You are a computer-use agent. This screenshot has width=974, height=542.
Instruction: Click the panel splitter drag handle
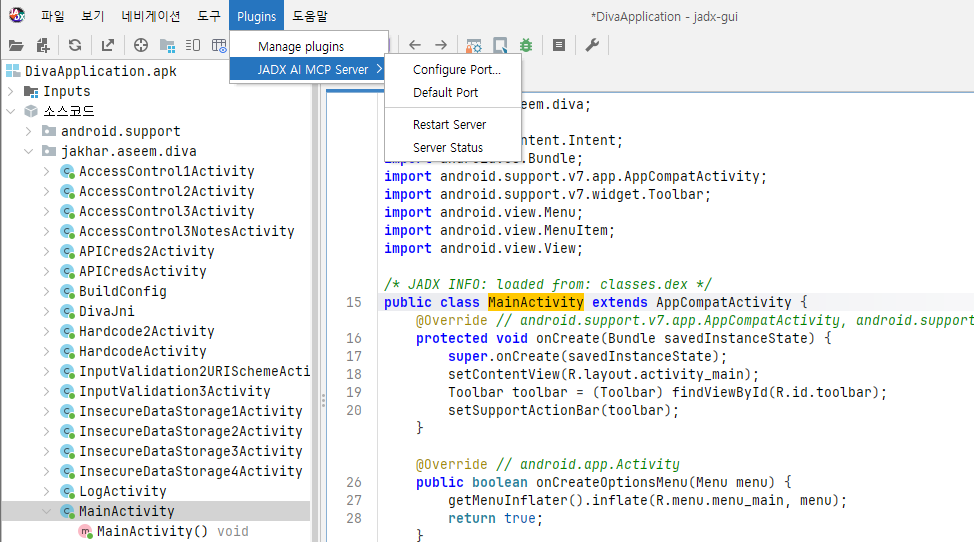click(x=323, y=401)
